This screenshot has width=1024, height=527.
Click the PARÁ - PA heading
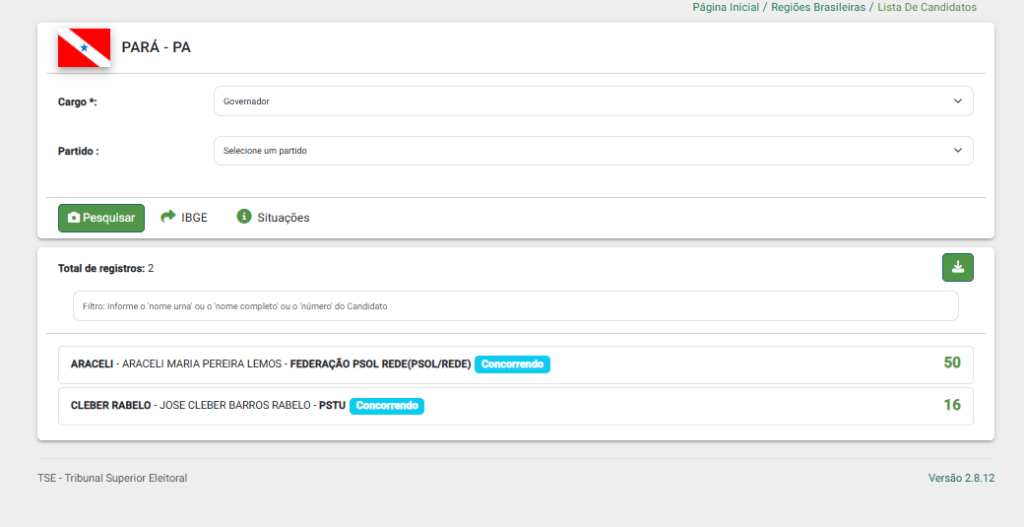click(x=156, y=48)
